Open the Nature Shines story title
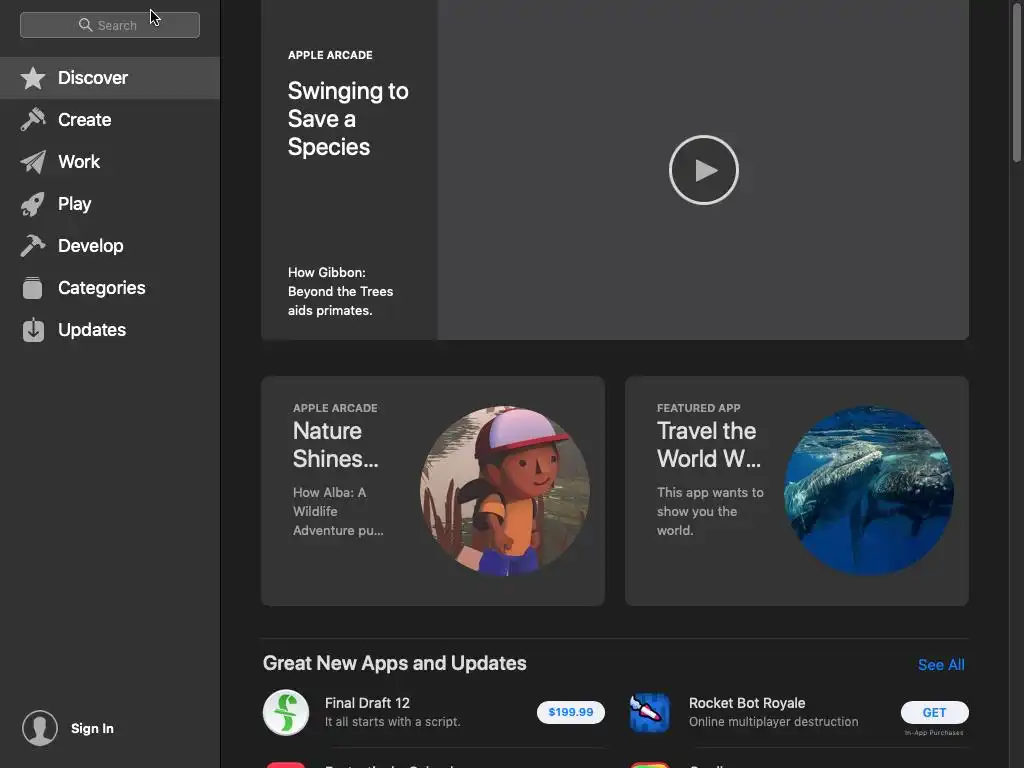 (336, 445)
